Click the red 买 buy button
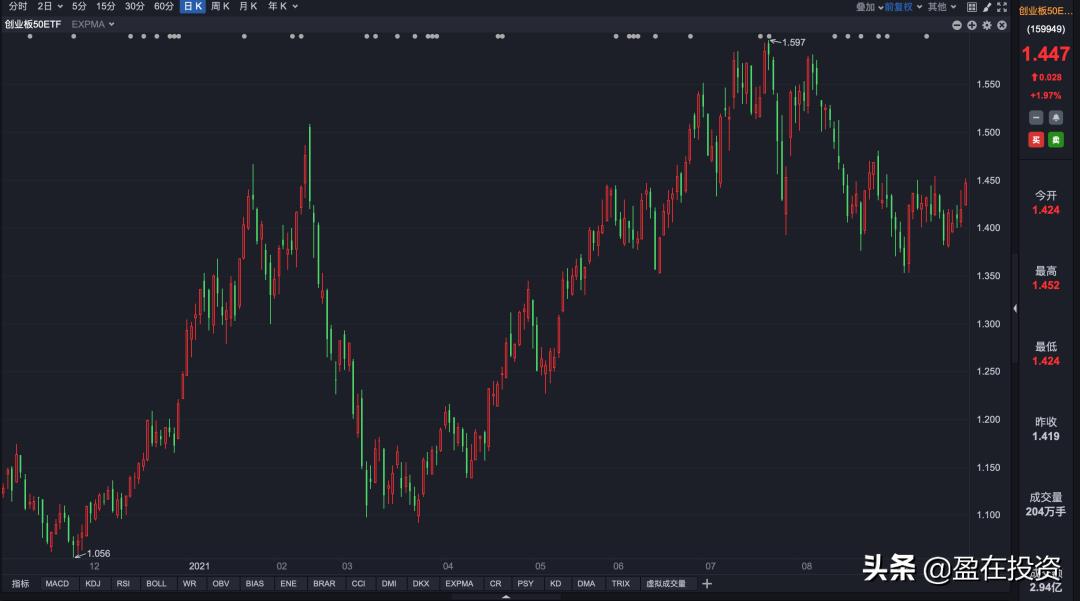This screenshot has height=601, width=1080. pos(1036,140)
